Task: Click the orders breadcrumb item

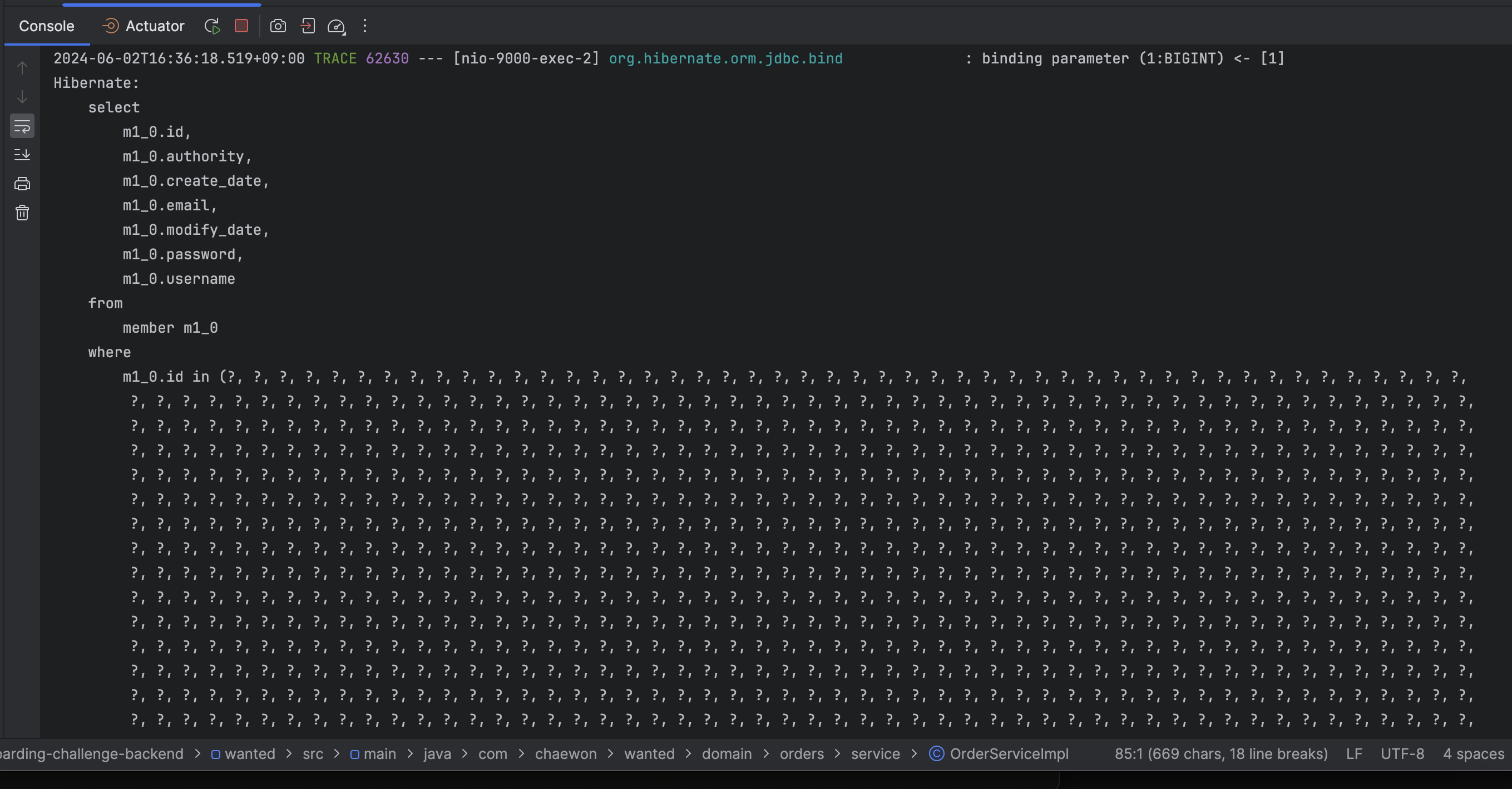Action: (x=801, y=754)
